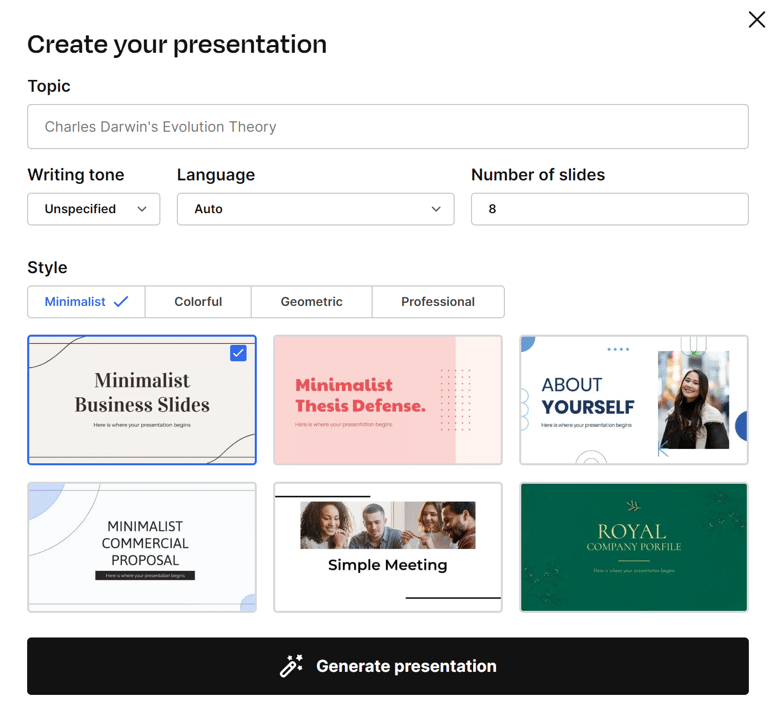
Task: Toggle the checkmark on Minimalist Business Slides
Action: point(238,353)
